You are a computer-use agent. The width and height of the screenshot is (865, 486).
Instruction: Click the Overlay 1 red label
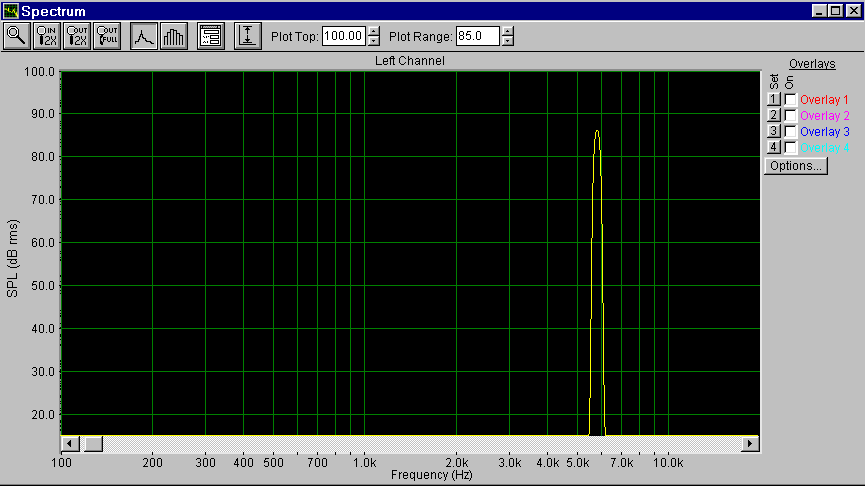pos(824,100)
